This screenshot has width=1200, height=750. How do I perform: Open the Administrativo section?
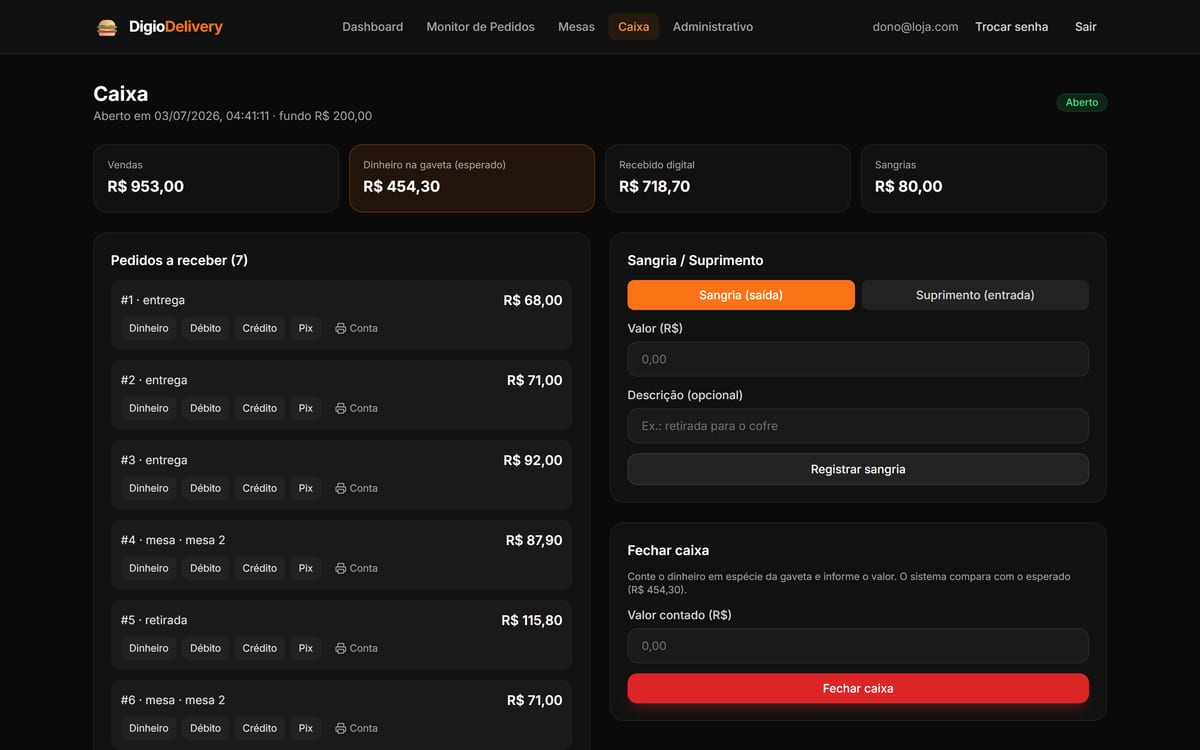713,27
